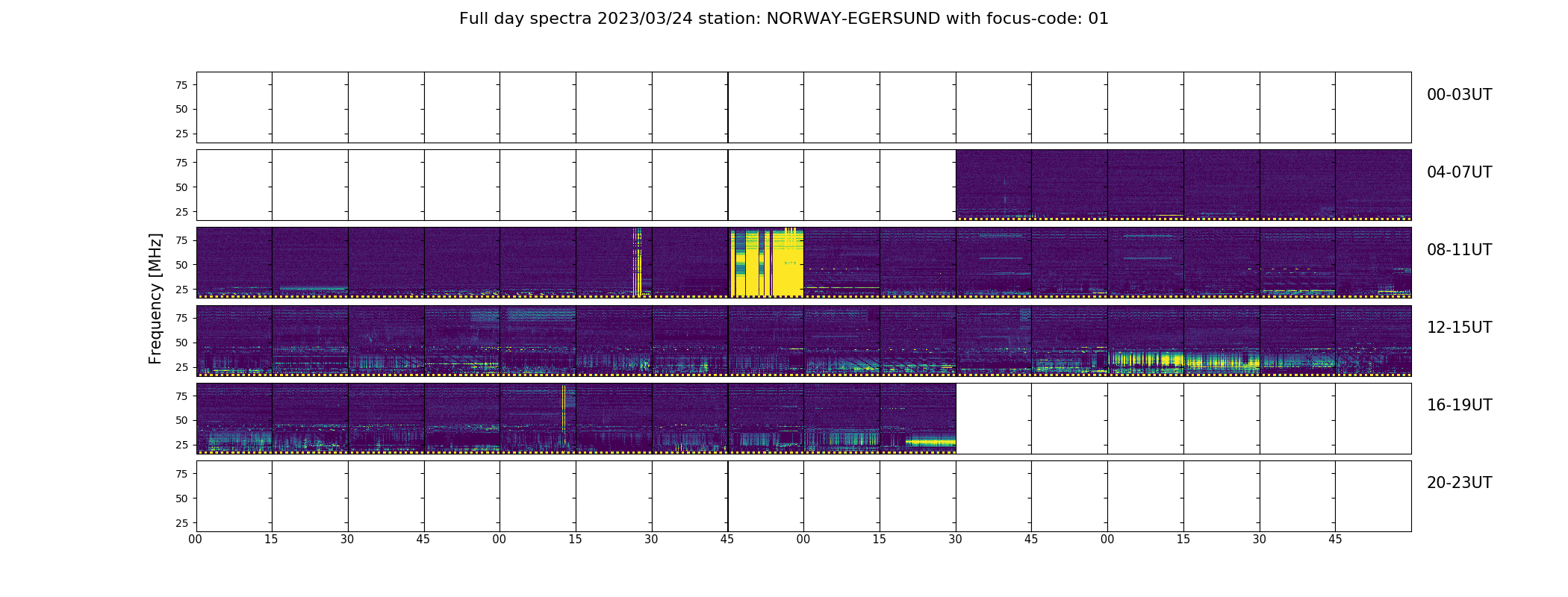This screenshot has height=597, width=1568.
Task: Click the "Frequency [MHz]" axis label
Action: click(x=155, y=298)
